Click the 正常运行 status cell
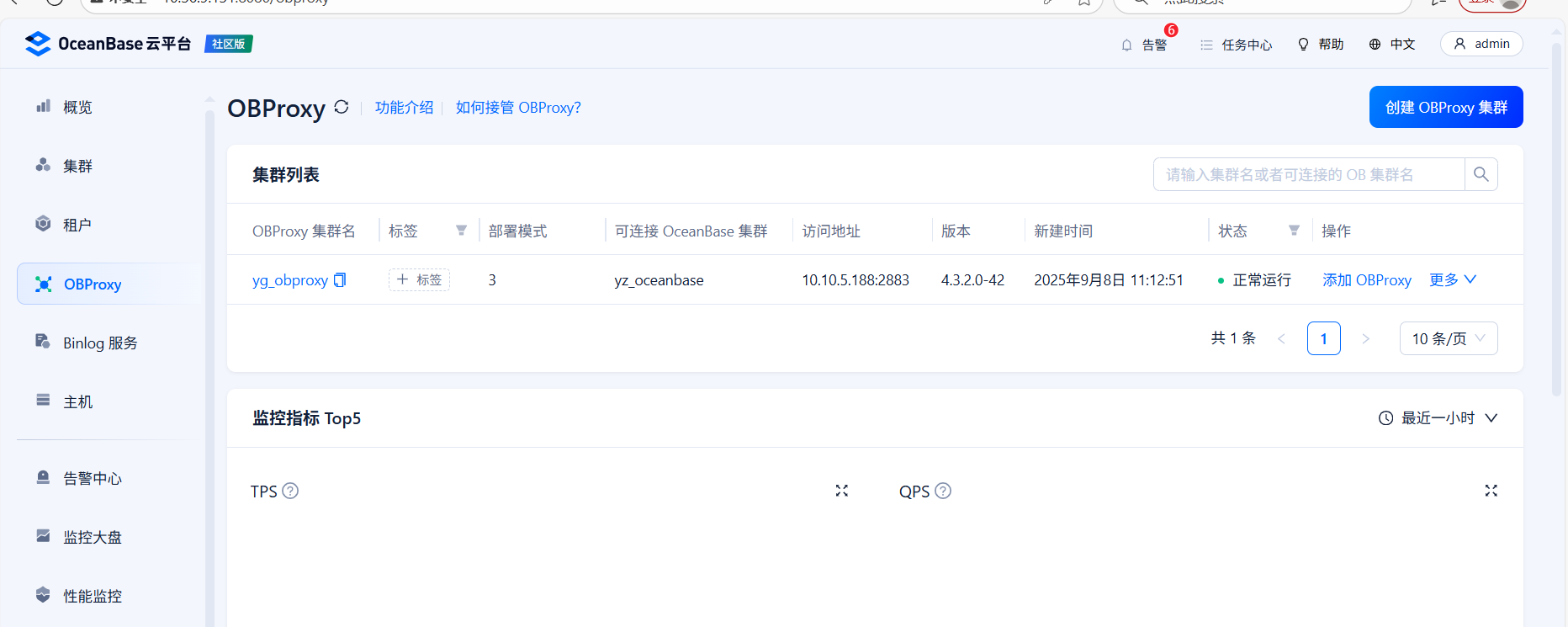Image resolution: width=1568 pixels, height=627 pixels. click(x=1254, y=280)
